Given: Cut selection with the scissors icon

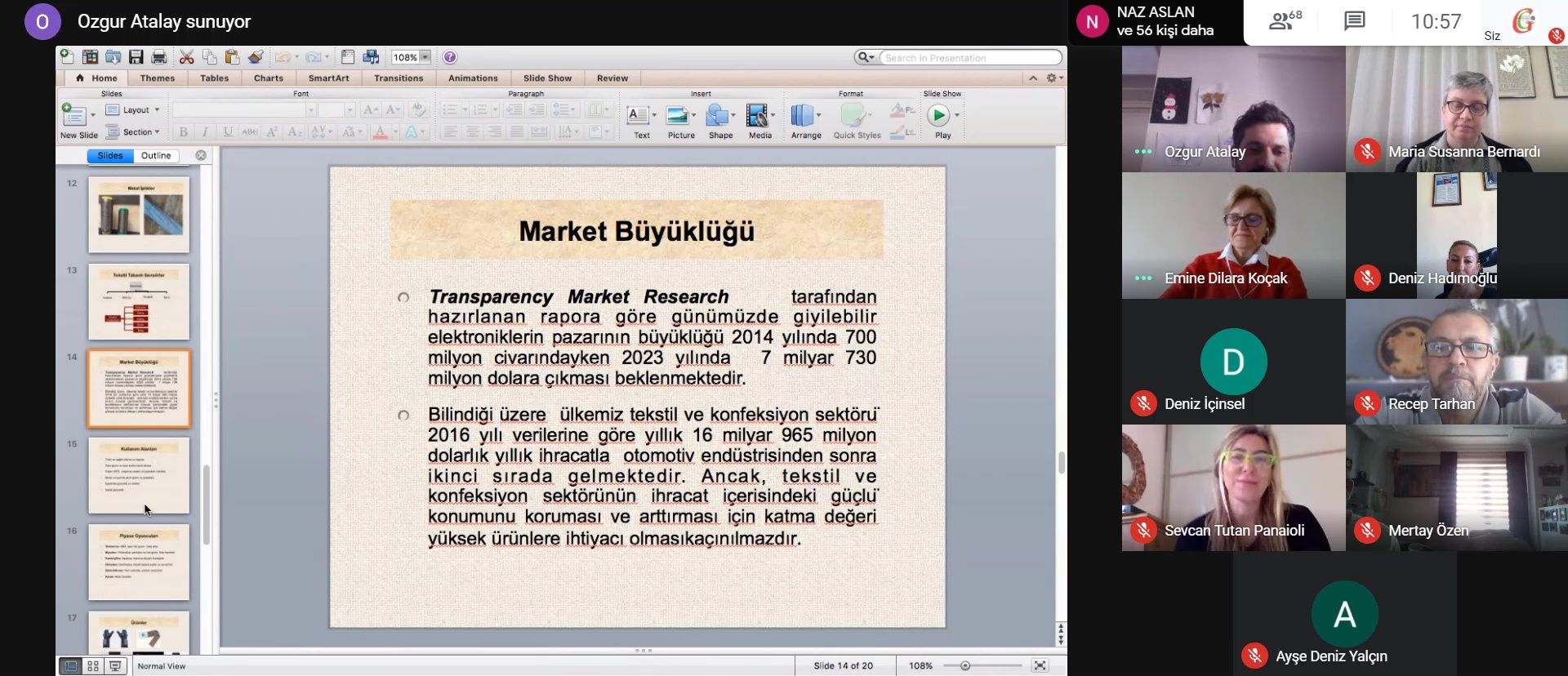Looking at the screenshot, I should coord(187,57).
